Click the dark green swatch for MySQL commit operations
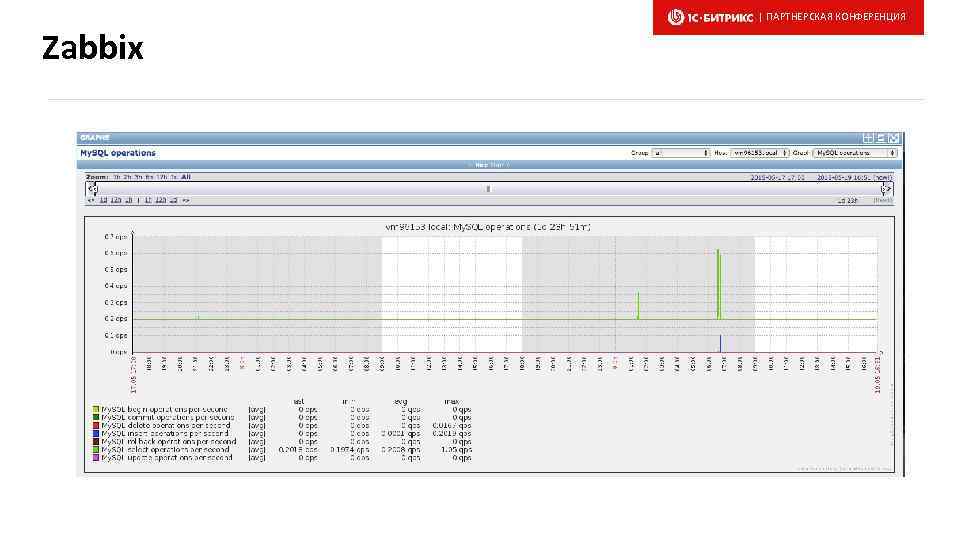Image resolution: width=960 pixels, height=540 pixels. coord(96,417)
